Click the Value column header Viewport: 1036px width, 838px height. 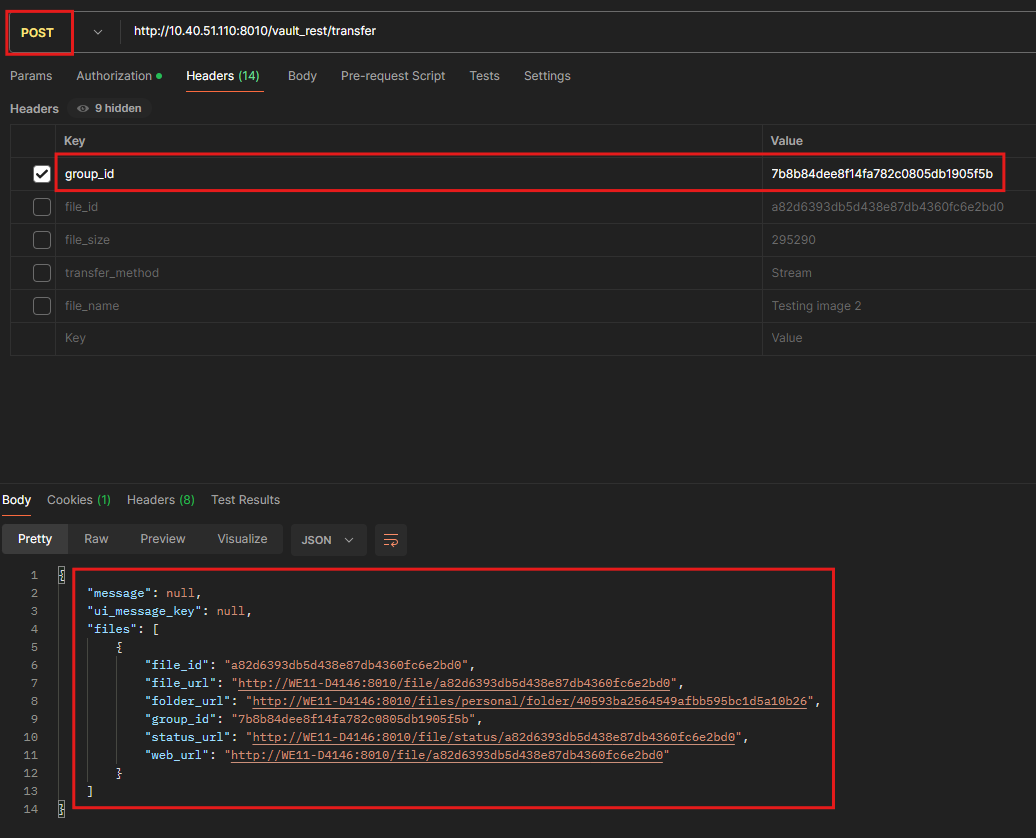(786, 141)
